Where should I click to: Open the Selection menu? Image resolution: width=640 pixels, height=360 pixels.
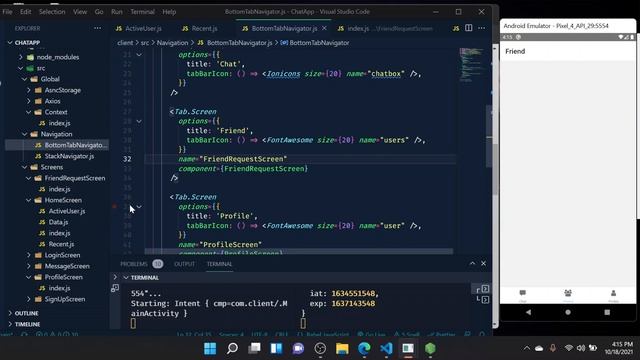(52, 12)
